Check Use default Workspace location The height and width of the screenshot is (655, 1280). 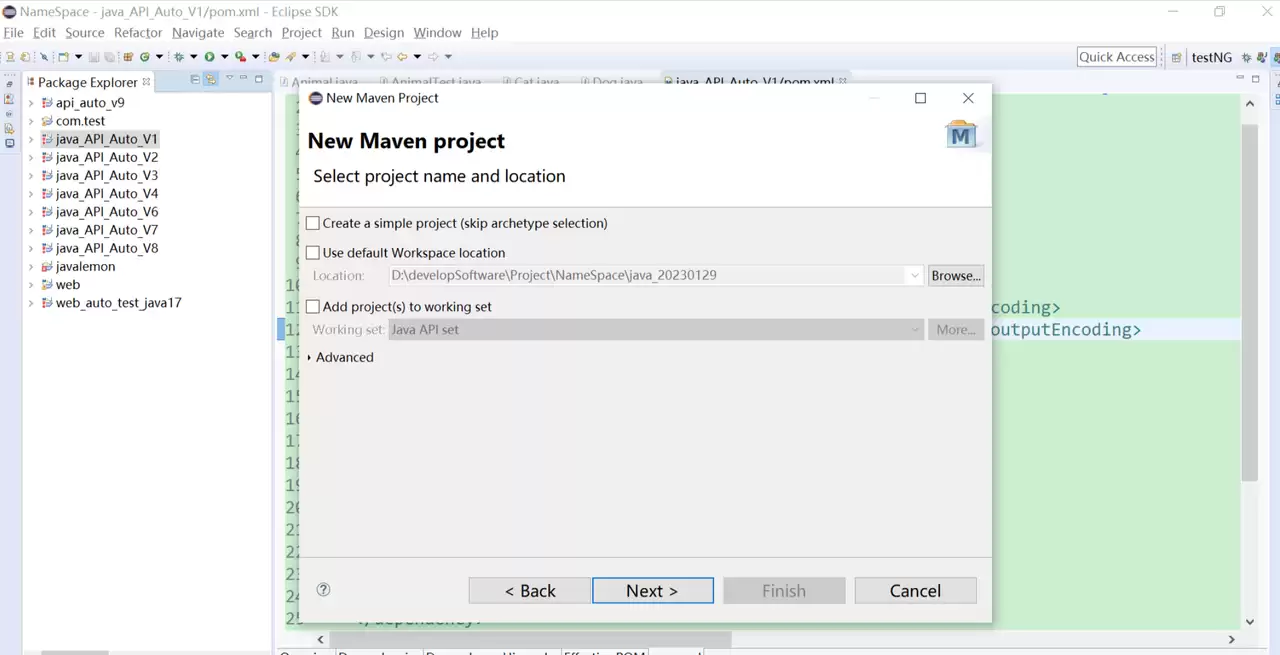coord(313,253)
